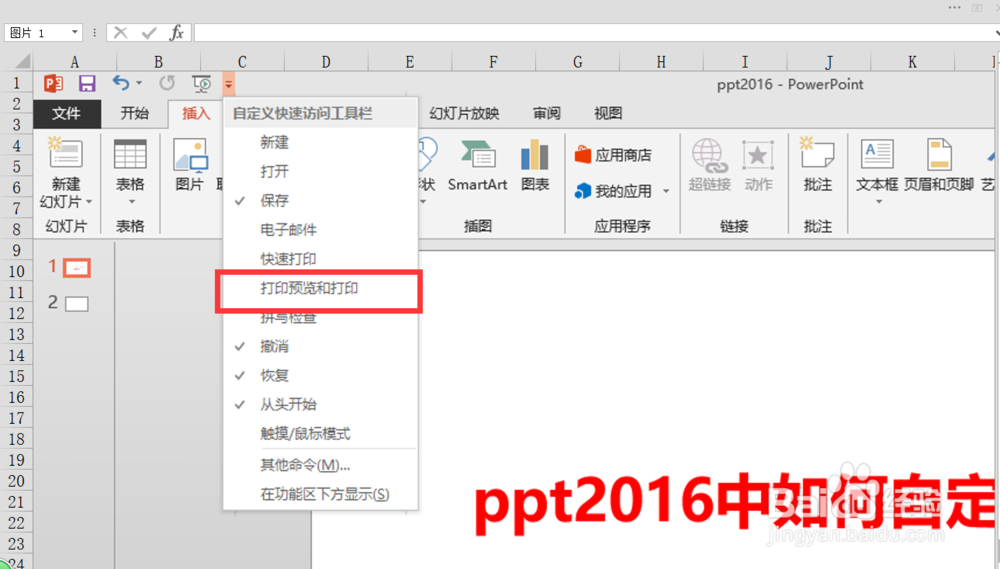Click Start From Beginning slideshow icon
The width and height of the screenshot is (1000, 569).
(202, 84)
